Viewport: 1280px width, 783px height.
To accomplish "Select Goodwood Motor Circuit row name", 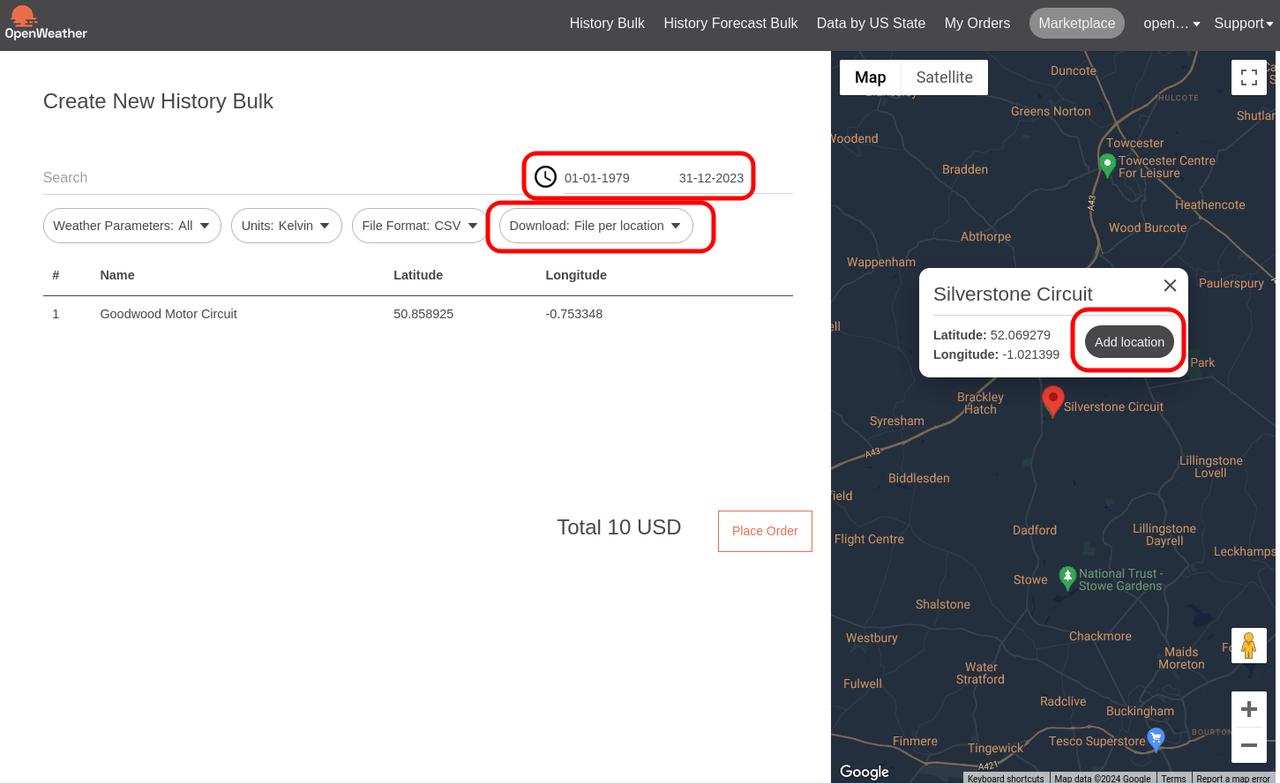I will click(168, 314).
